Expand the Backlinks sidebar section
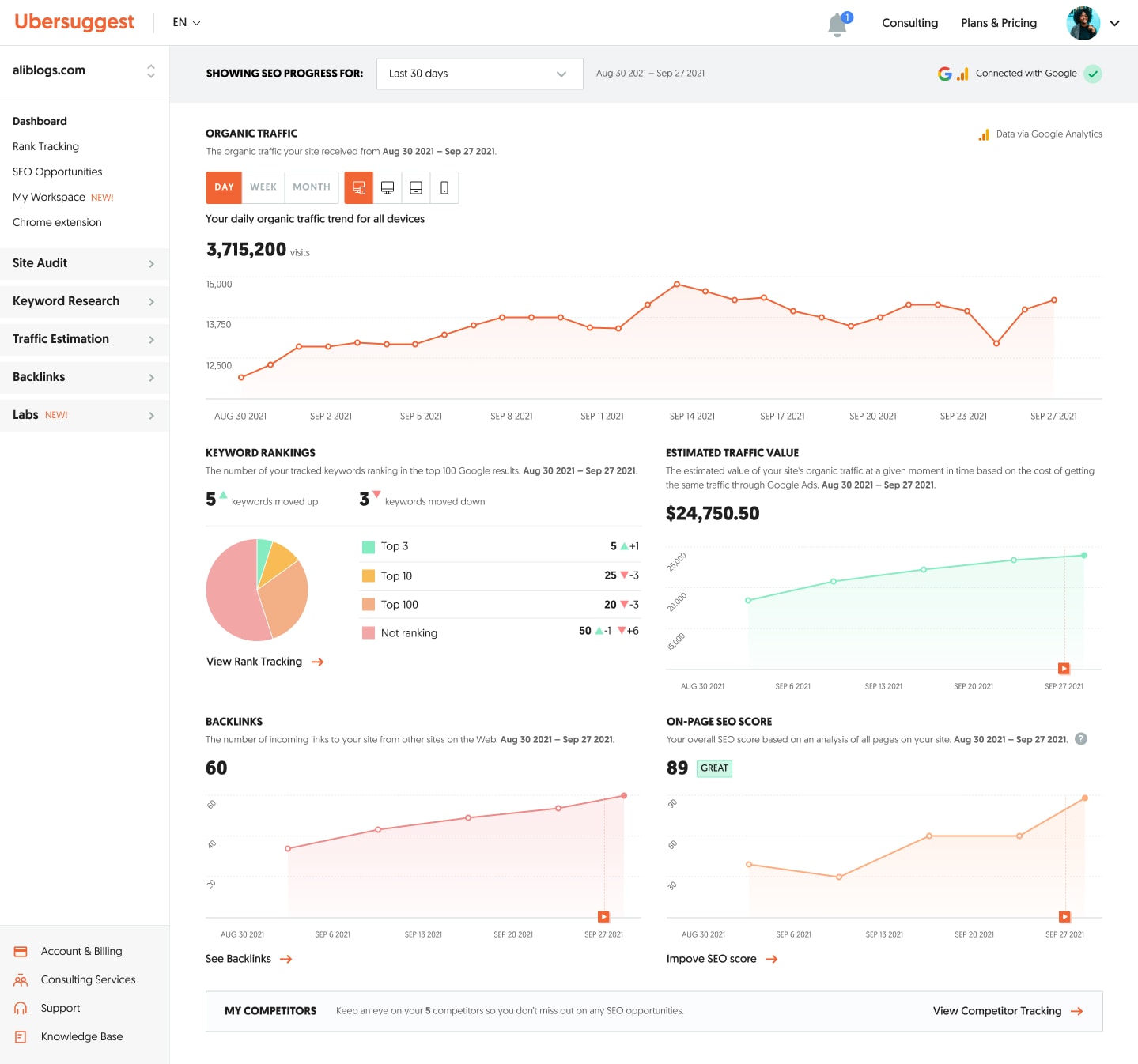Image resolution: width=1138 pixels, height=1064 pixels. 85,378
